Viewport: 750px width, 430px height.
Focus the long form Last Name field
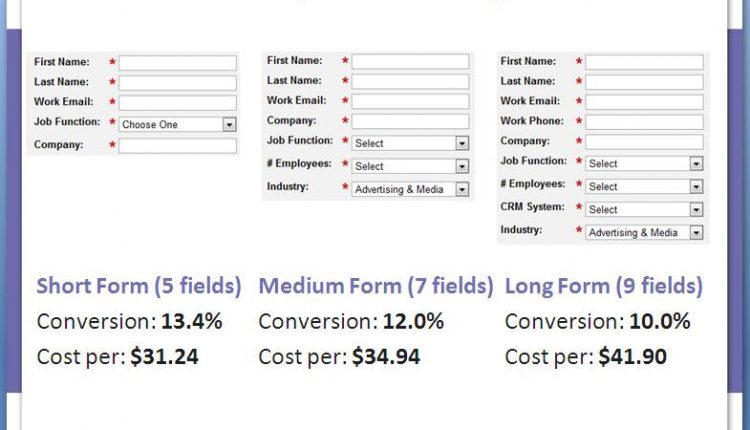(644, 82)
